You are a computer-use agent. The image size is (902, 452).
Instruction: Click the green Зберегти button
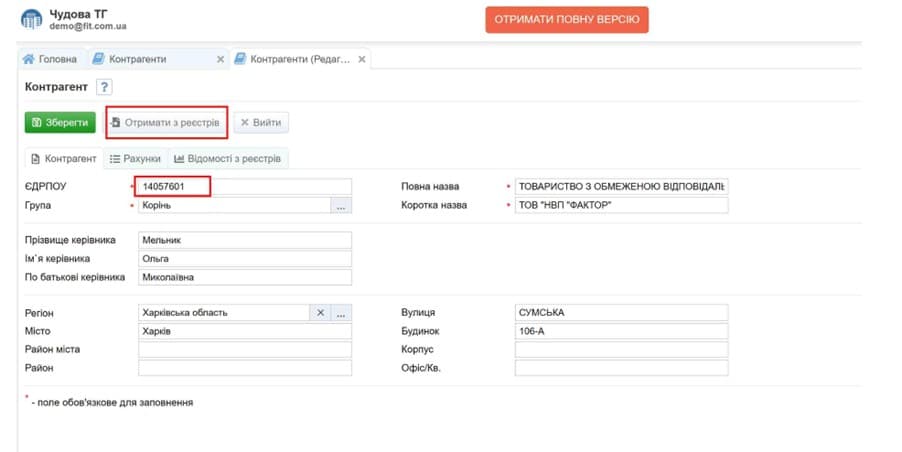coord(60,122)
